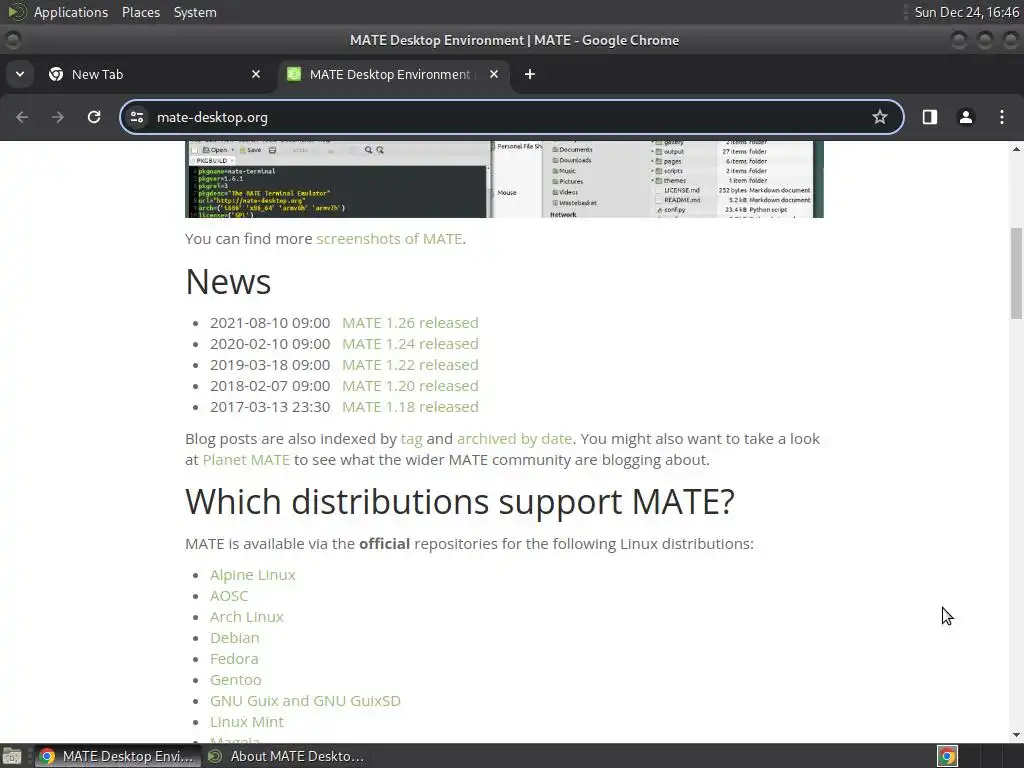Click the scrollbar down arrow
The image size is (1024, 768).
coord(1016,735)
